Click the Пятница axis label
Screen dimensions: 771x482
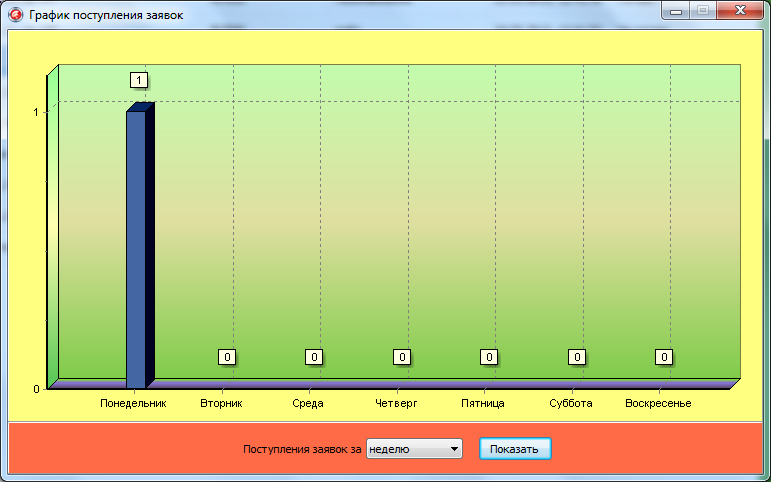click(x=483, y=403)
